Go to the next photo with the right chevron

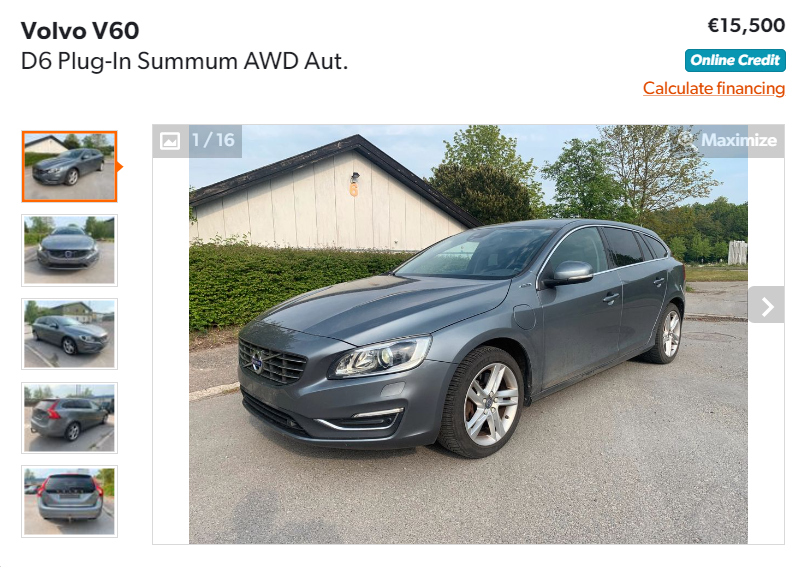pos(767,305)
